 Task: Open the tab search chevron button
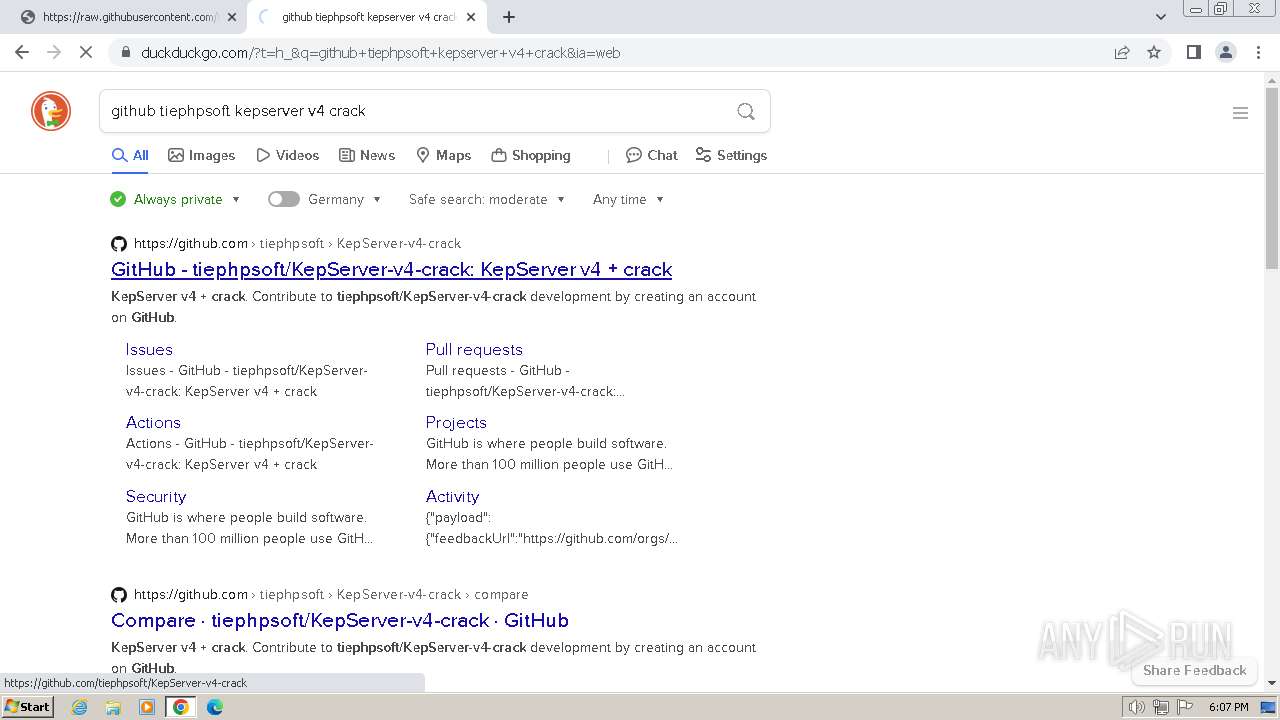tap(1160, 17)
